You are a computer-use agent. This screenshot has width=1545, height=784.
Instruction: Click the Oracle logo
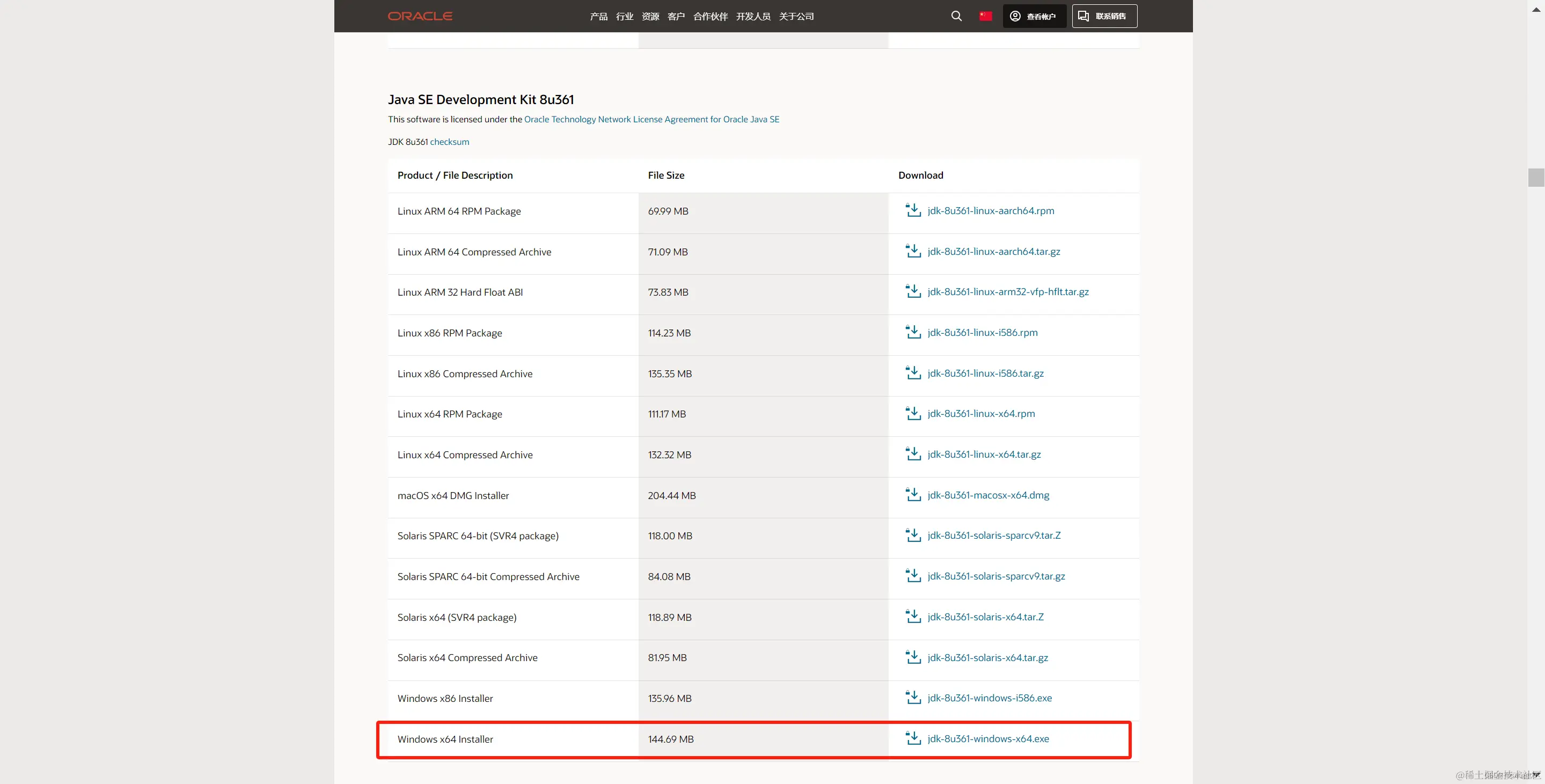point(420,16)
